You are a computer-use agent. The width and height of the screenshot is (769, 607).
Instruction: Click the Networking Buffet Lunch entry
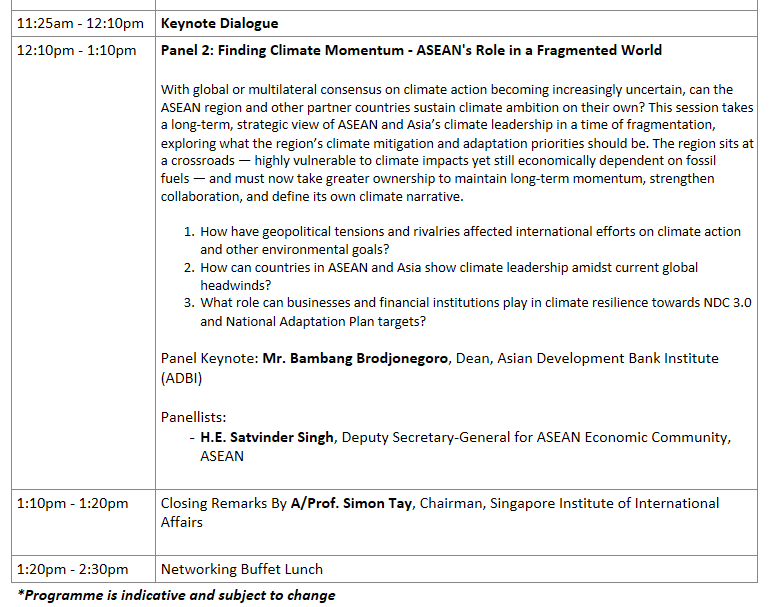(x=241, y=569)
